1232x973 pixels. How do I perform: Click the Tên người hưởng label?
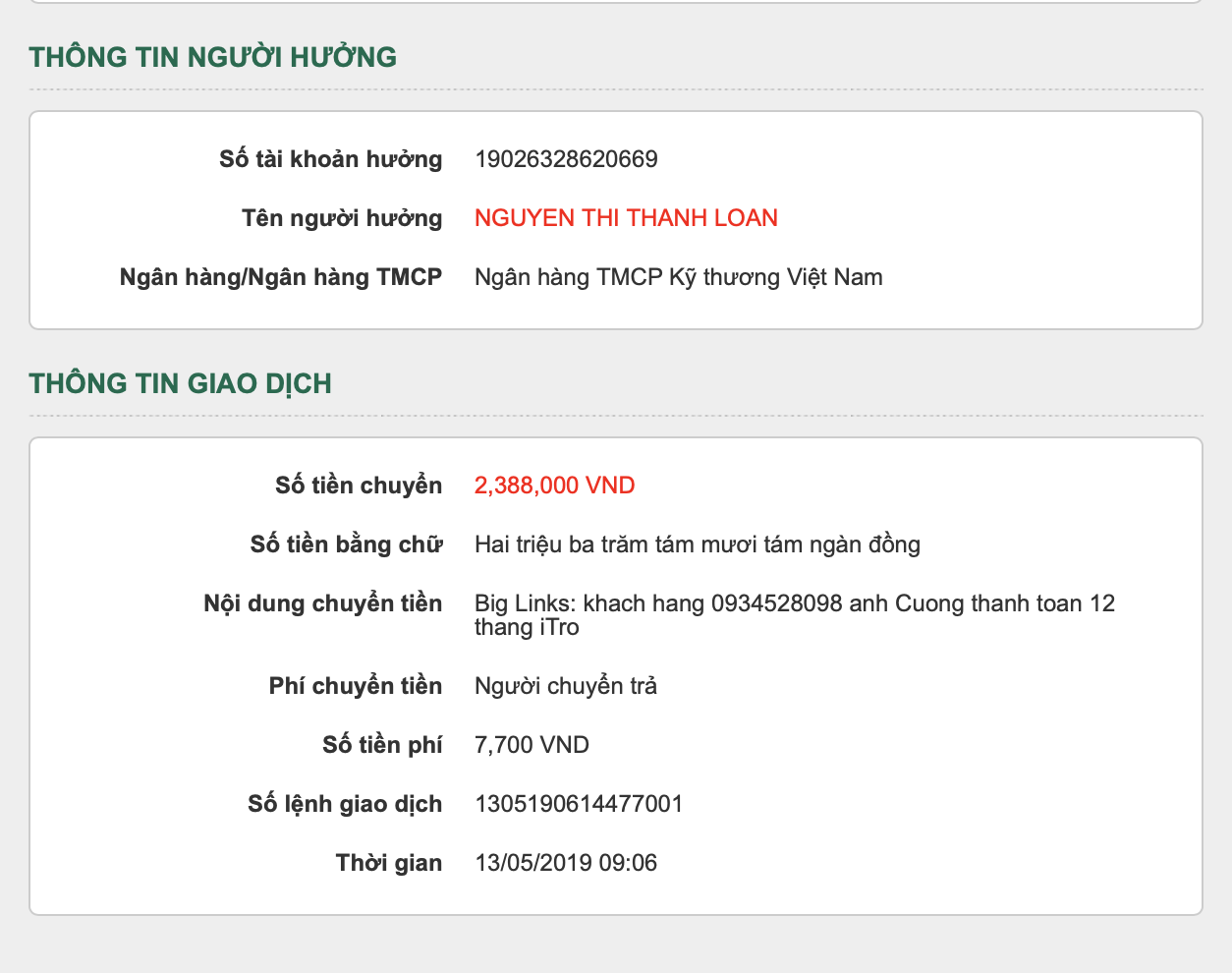tap(342, 218)
